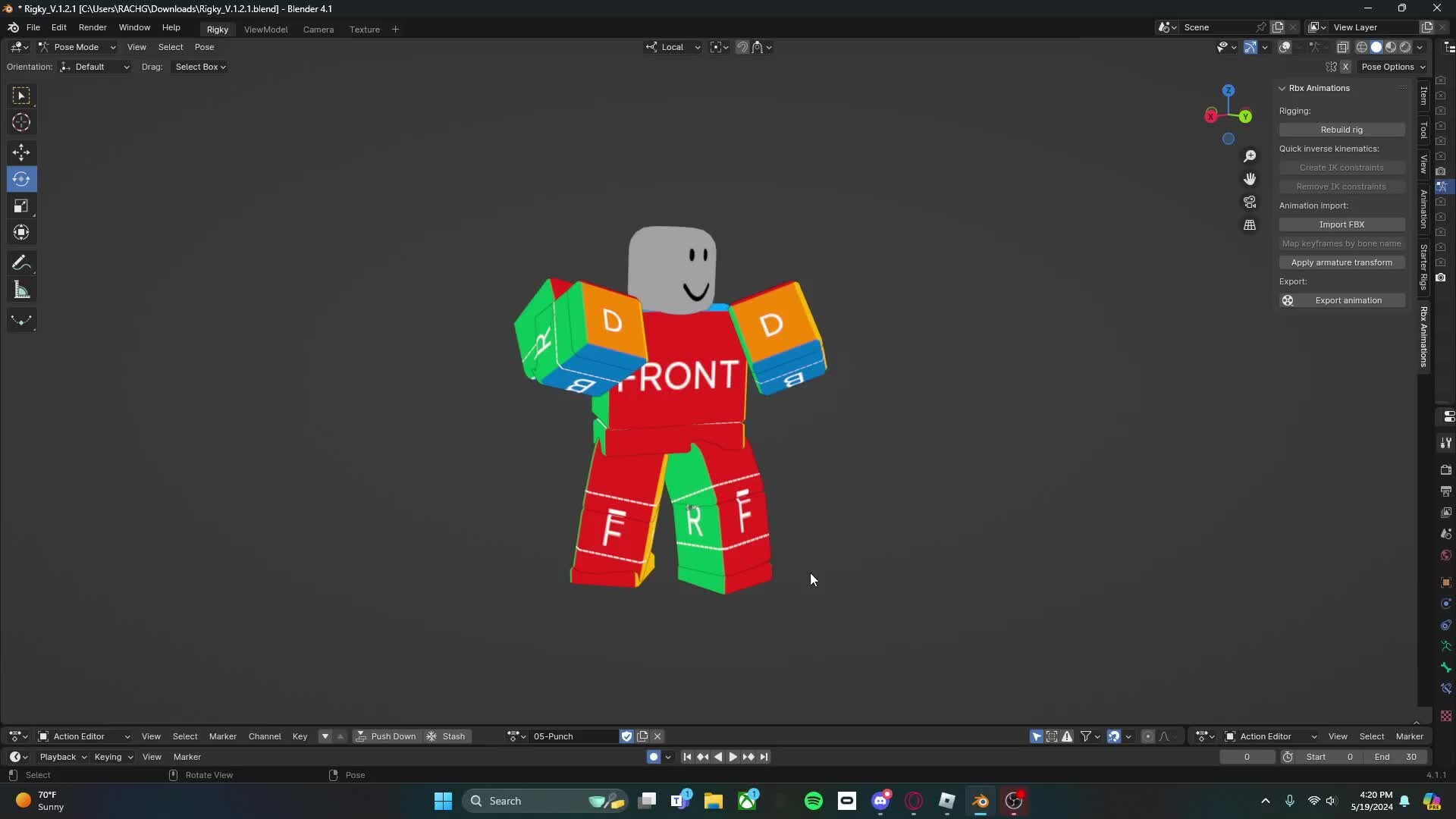Switch perspective/orthographic grid icon

pos(1250,225)
